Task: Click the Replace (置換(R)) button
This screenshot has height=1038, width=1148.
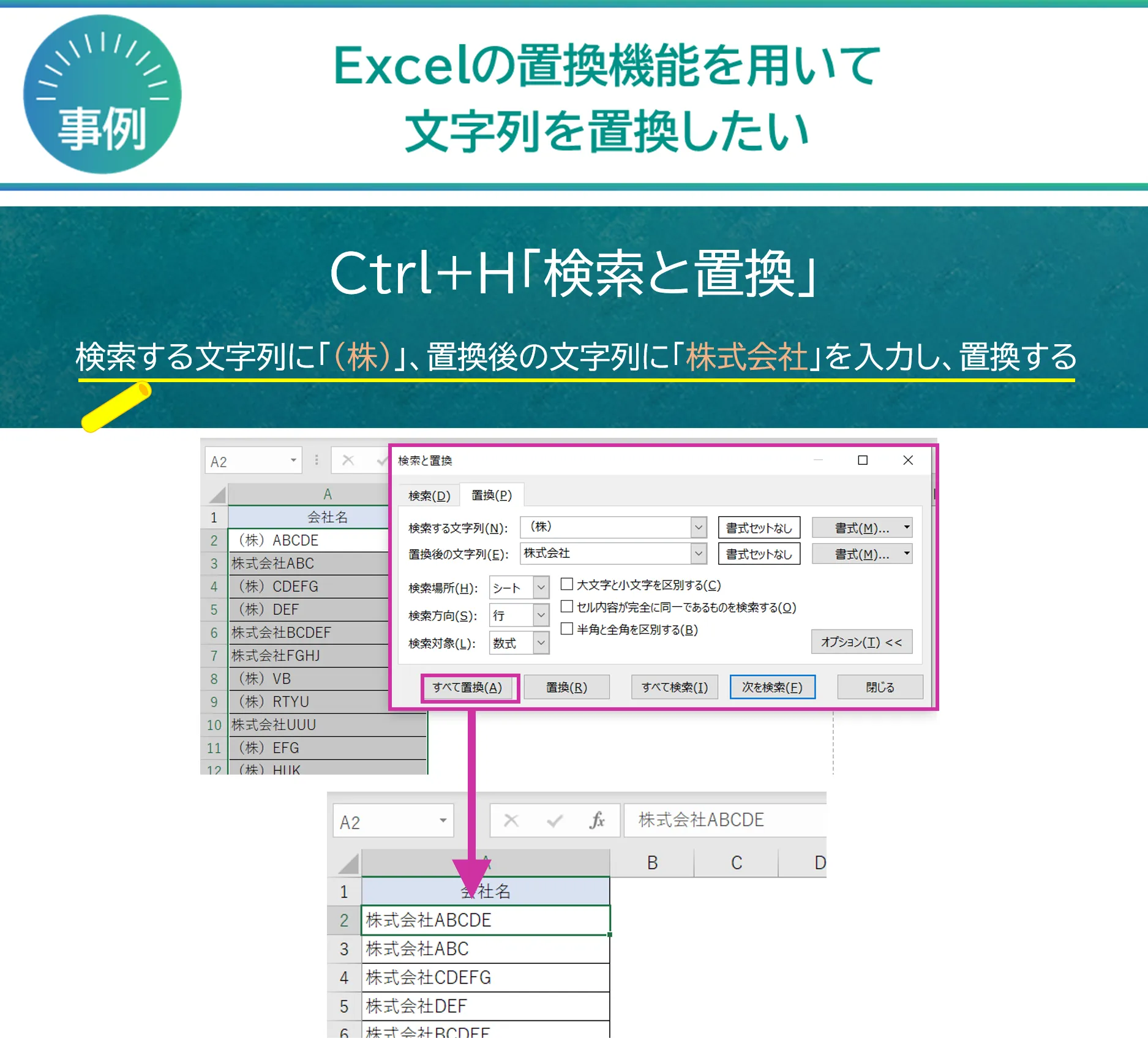Action: point(566,687)
